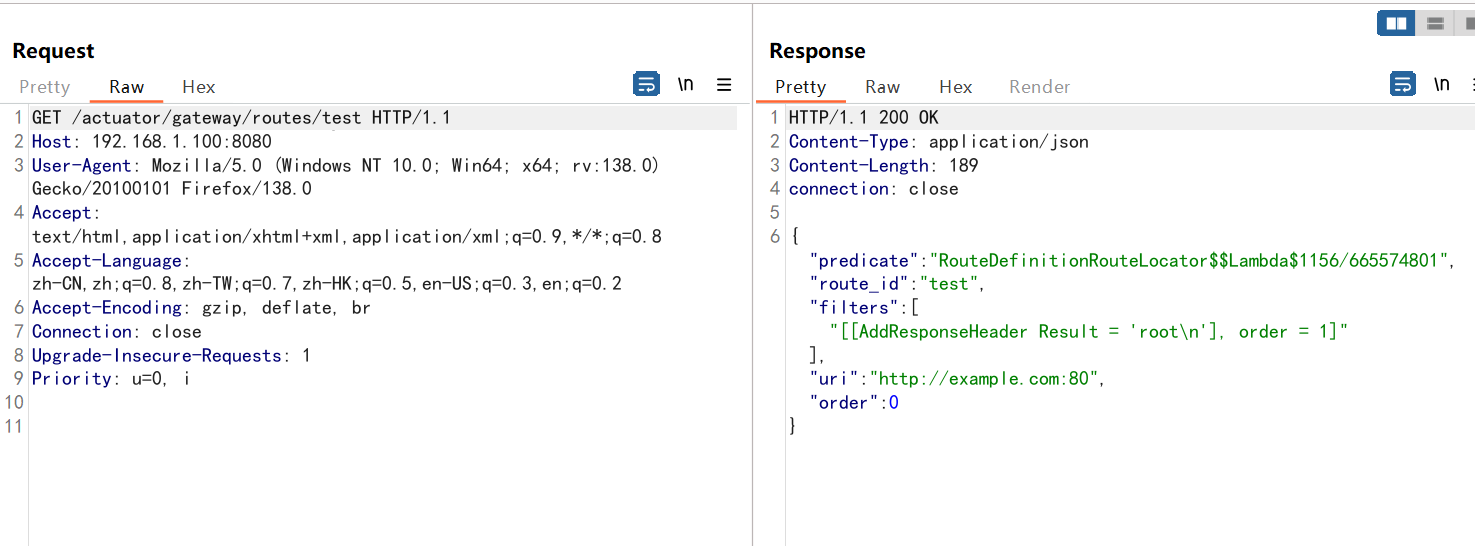Toggle word wrap in the Response panel
The width and height of the screenshot is (1475, 546).
1403,85
